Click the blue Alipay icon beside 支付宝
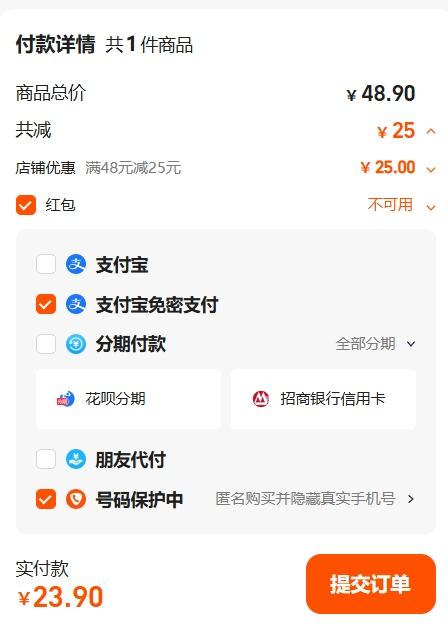 [76, 264]
